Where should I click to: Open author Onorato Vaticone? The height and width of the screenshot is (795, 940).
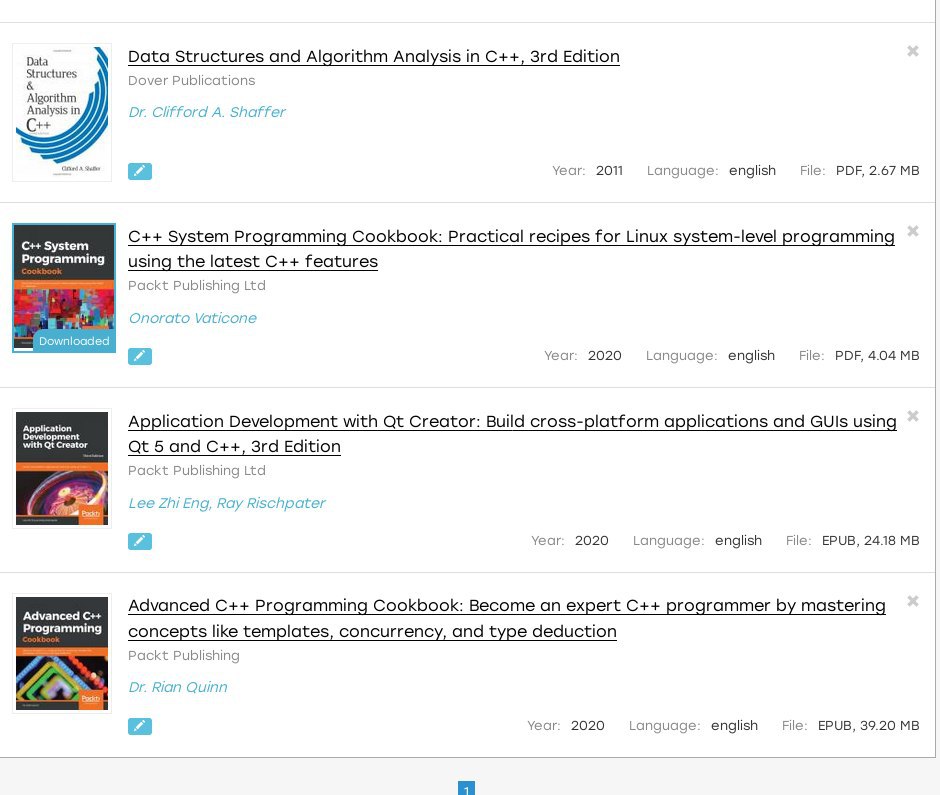pos(192,318)
